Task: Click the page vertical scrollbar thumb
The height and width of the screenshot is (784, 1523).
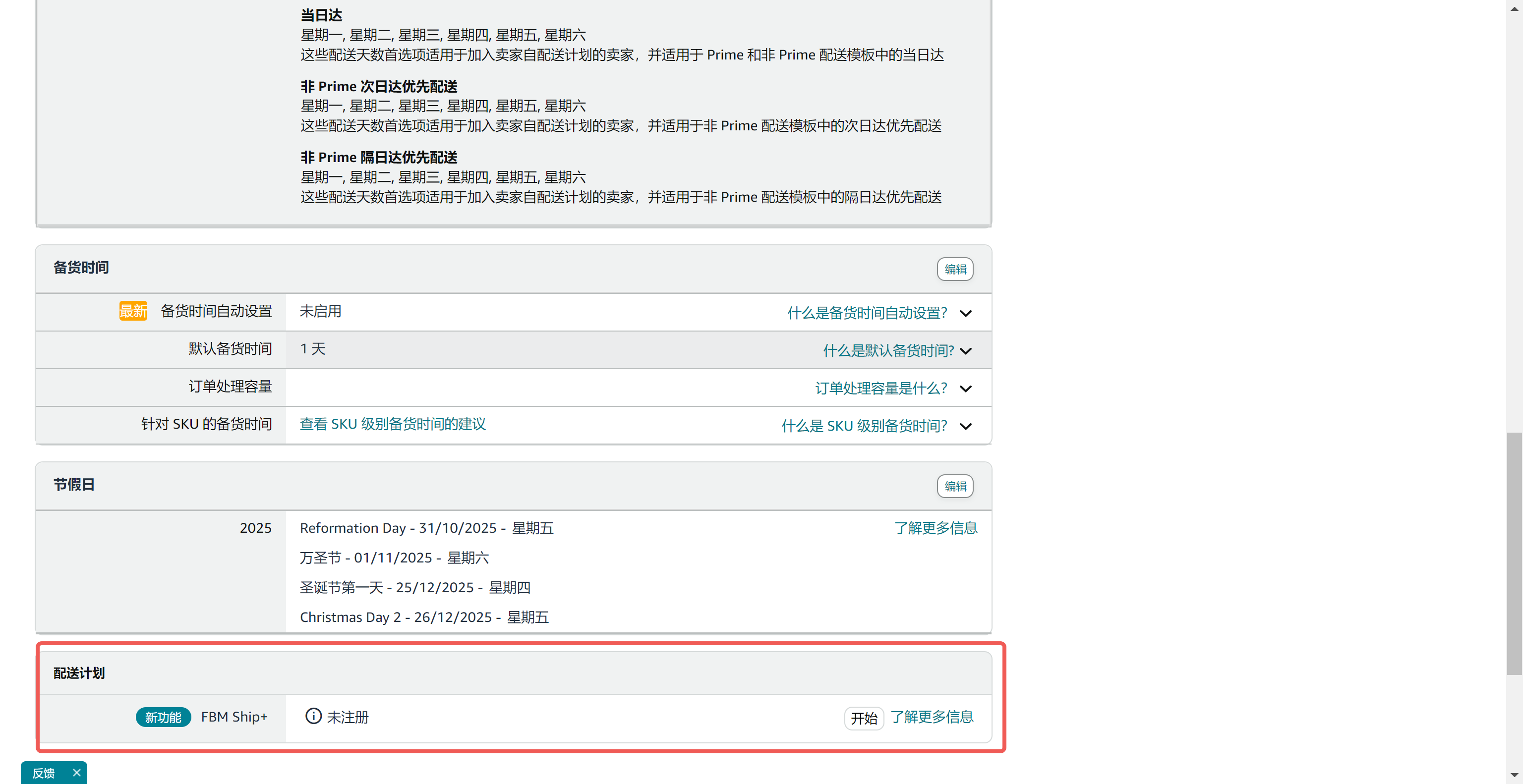Action: pos(1514,553)
